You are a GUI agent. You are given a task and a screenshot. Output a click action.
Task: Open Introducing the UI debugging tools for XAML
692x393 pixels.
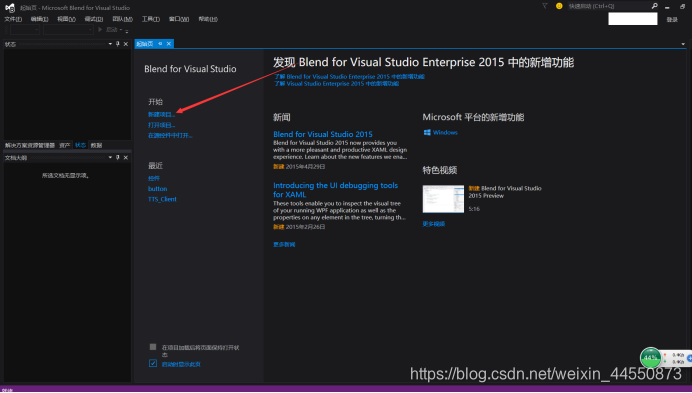pyautogui.click(x=335, y=189)
